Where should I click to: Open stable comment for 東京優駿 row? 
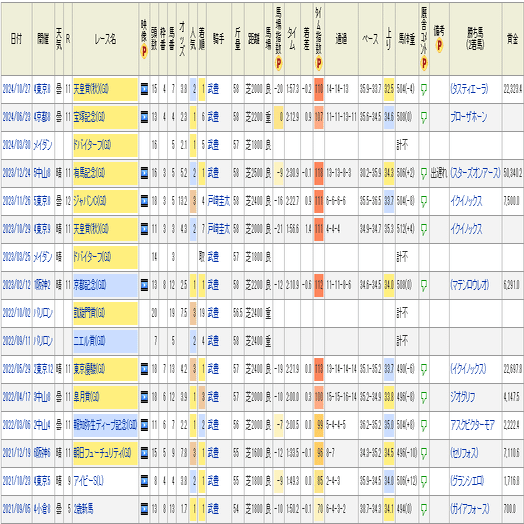click(424, 370)
